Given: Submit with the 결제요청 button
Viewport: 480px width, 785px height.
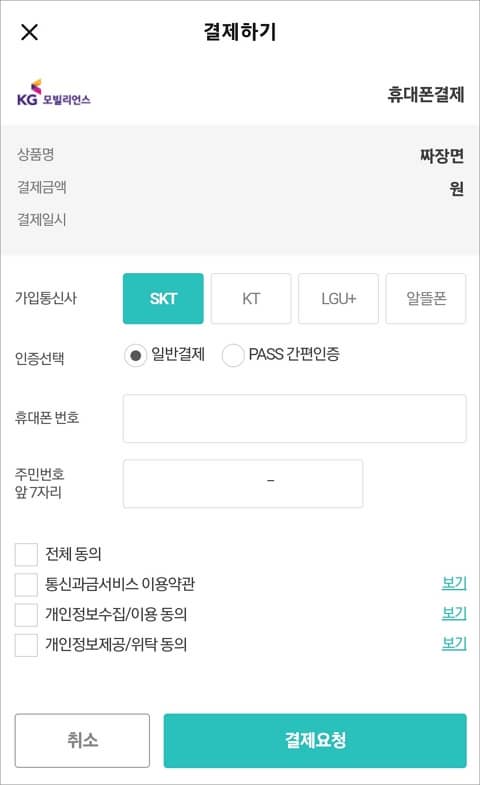Looking at the screenshot, I should click(x=315, y=740).
